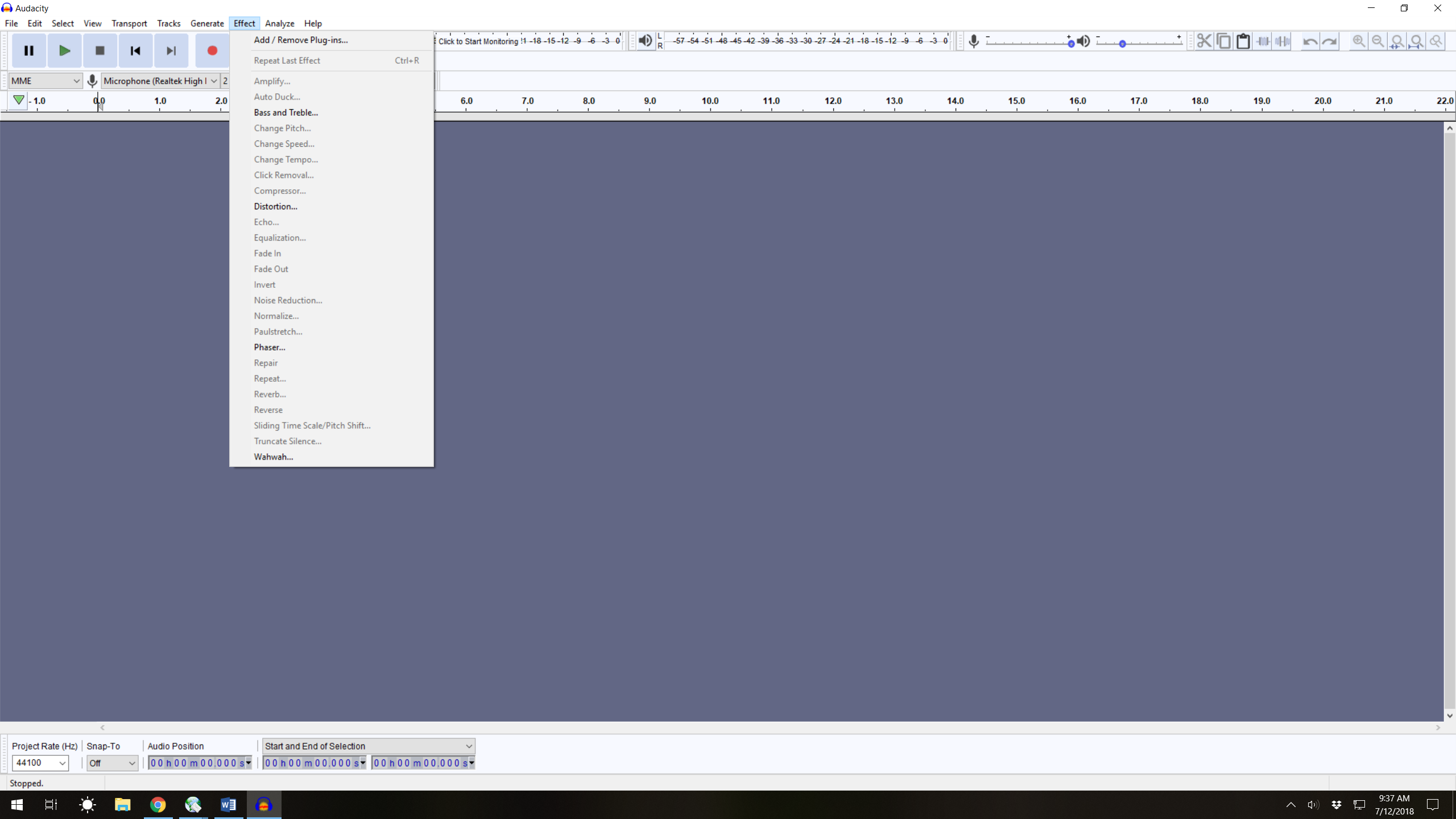The width and height of the screenshot is (1456, 819).
Task: Select the Cut tool icon
Action: point(1203,40)
